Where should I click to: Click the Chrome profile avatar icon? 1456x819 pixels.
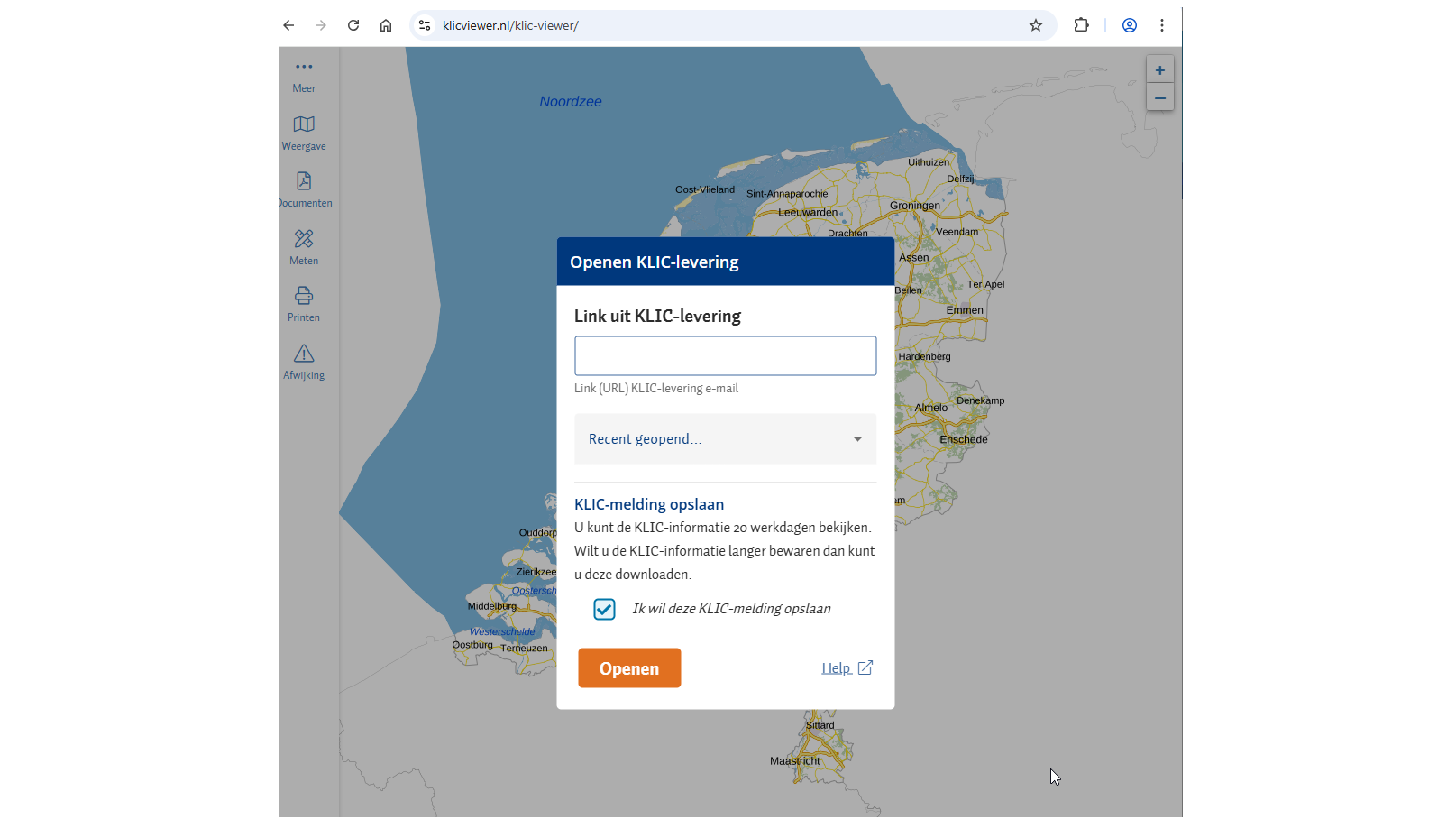click(x=1129, y=25)
